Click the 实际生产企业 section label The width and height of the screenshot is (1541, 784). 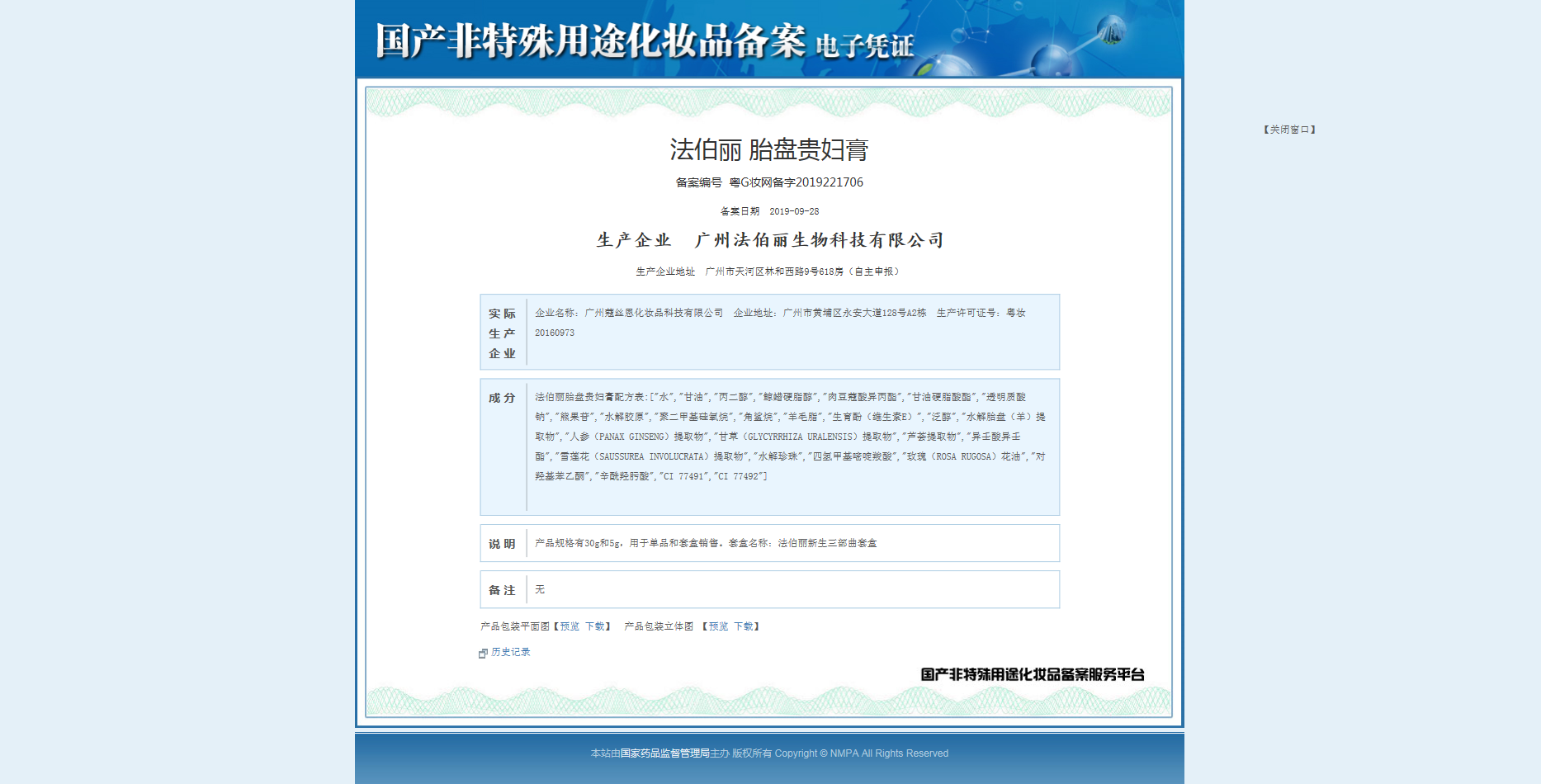(x=502, y=333)
